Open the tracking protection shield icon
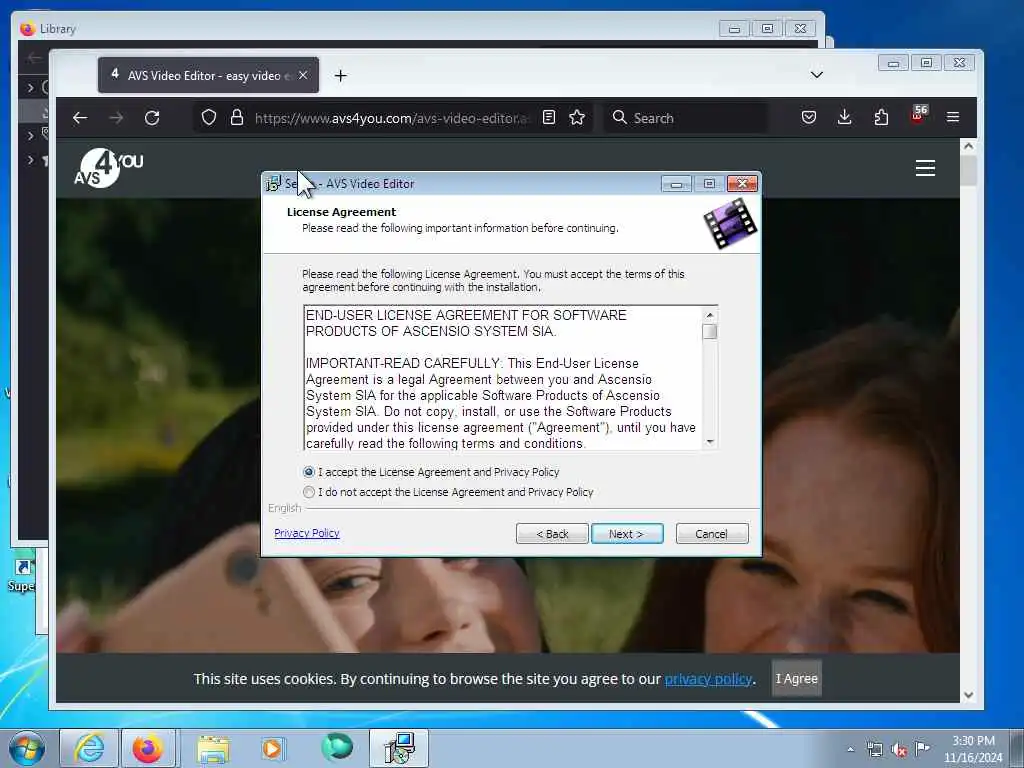Image resolution: width=1024 pixels, height=768 pixels. pos(208,118)
